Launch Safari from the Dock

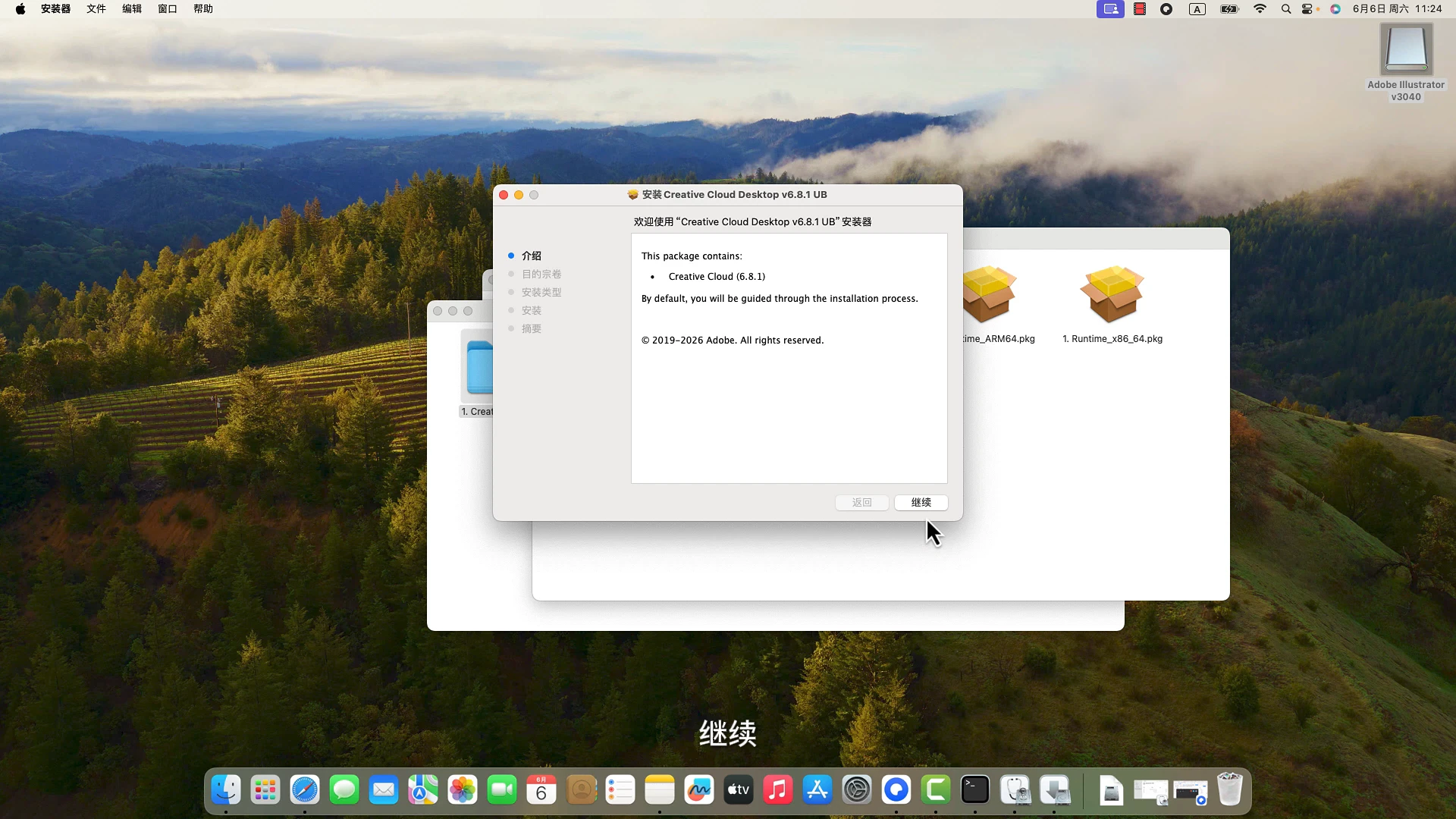[x=305, y=790]
